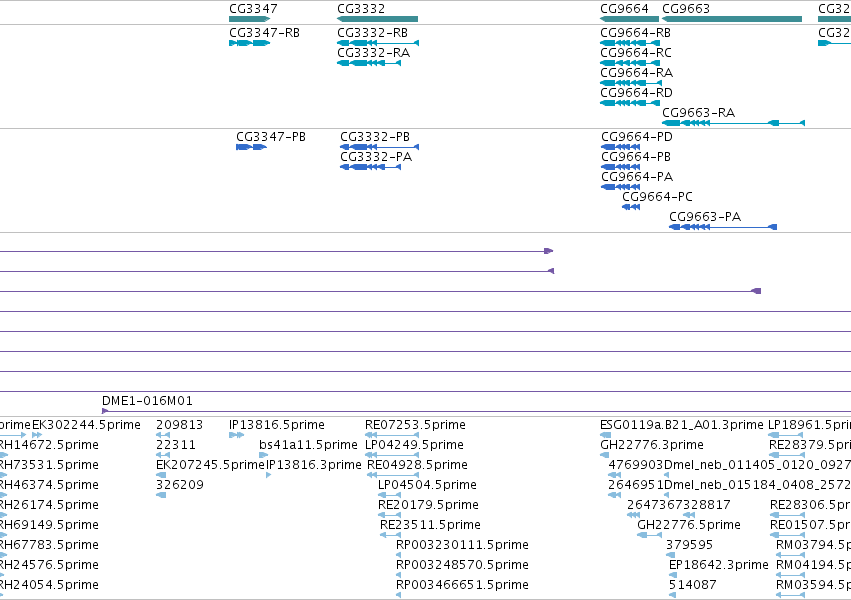Viewport: 851px width, 600px height.
Task: Click the 209813 feature label
Action: (180, 425)
